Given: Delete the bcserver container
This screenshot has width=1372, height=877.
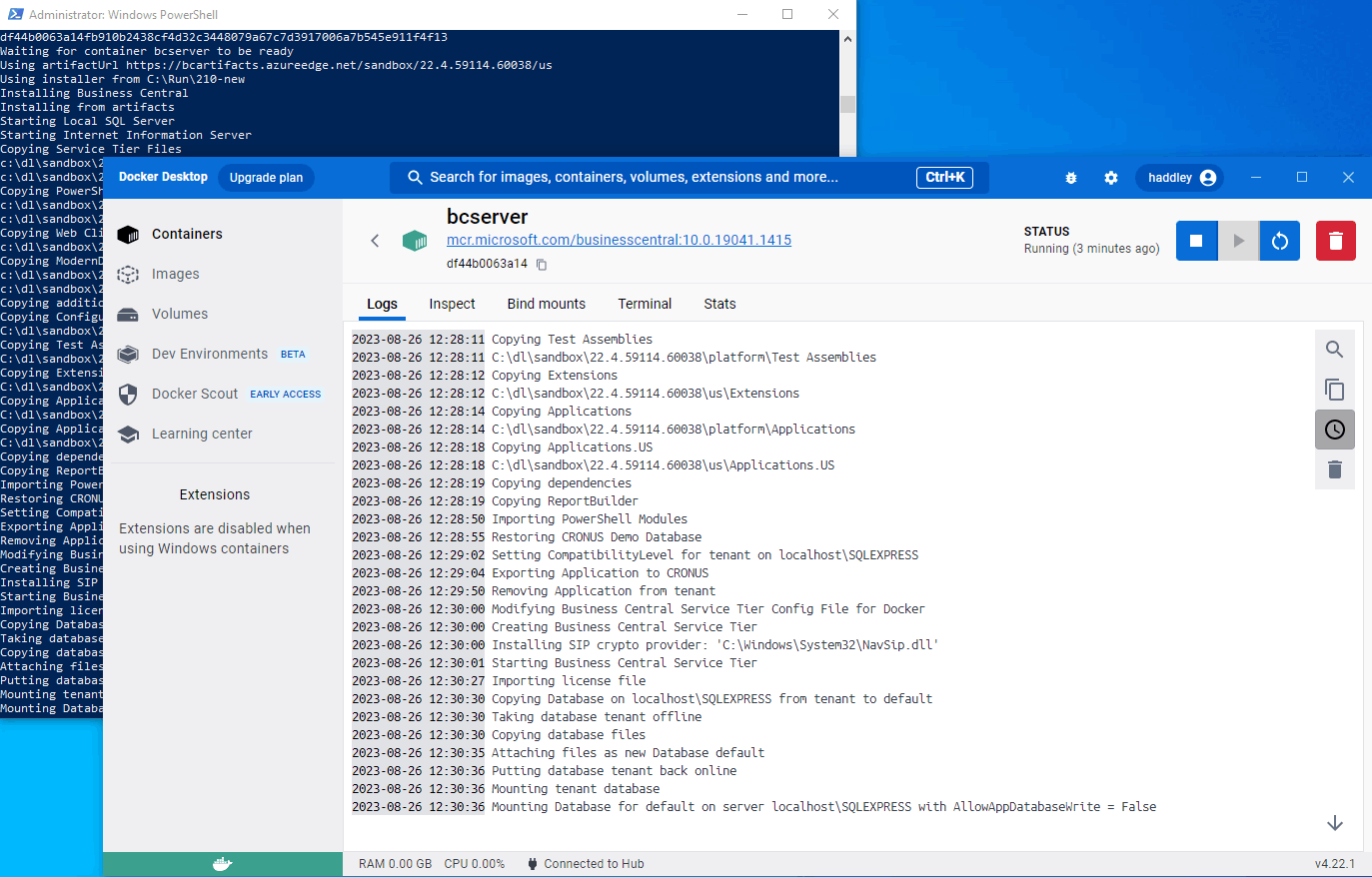Looking at the screenshot, I should (x=1335, y=241).
